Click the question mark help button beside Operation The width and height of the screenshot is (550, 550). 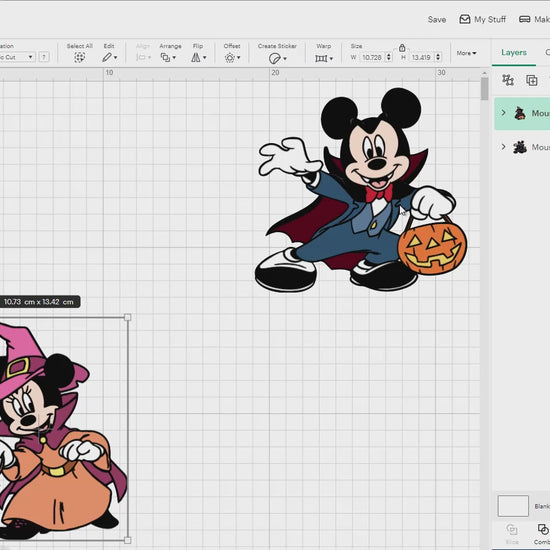click(x=44, y=57)
